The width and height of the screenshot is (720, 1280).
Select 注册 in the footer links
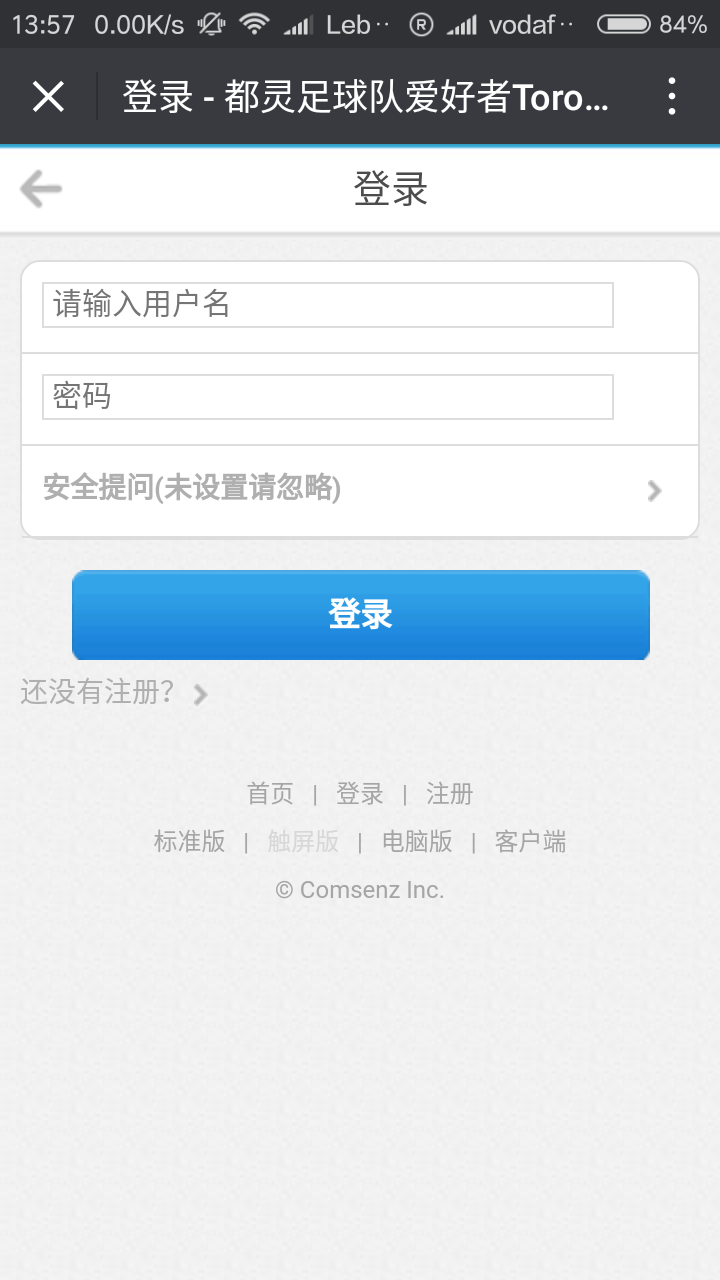coord(450,794)
